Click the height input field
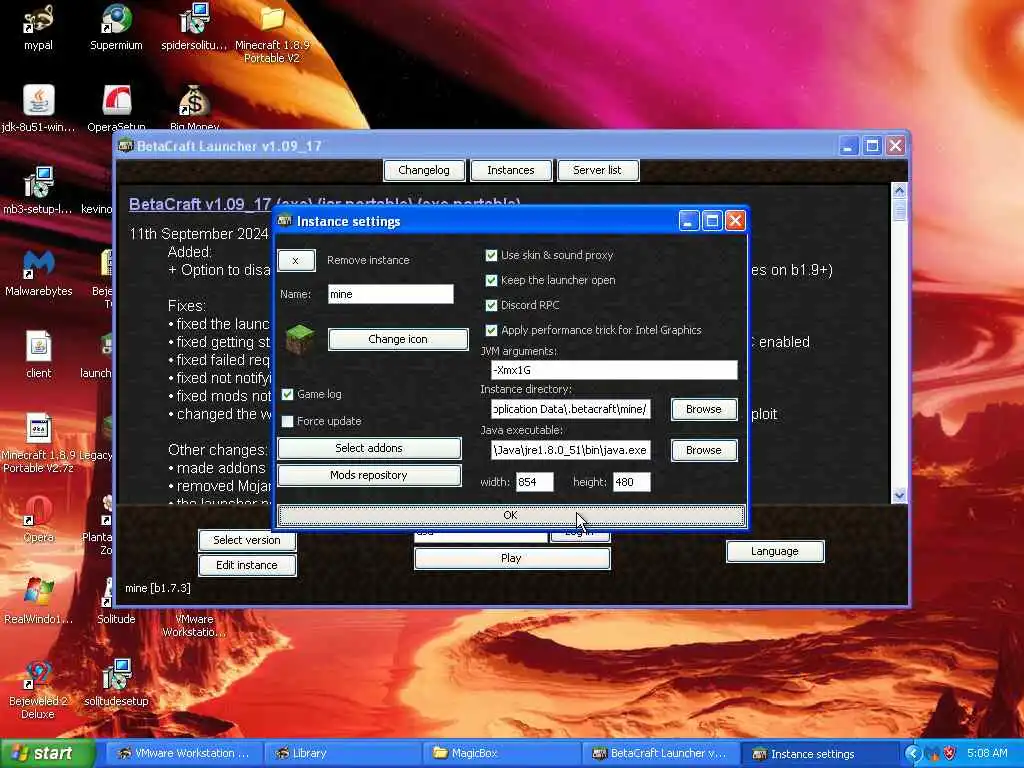The width and height of the screenshot is (1024, 768). tap(631, 482)
